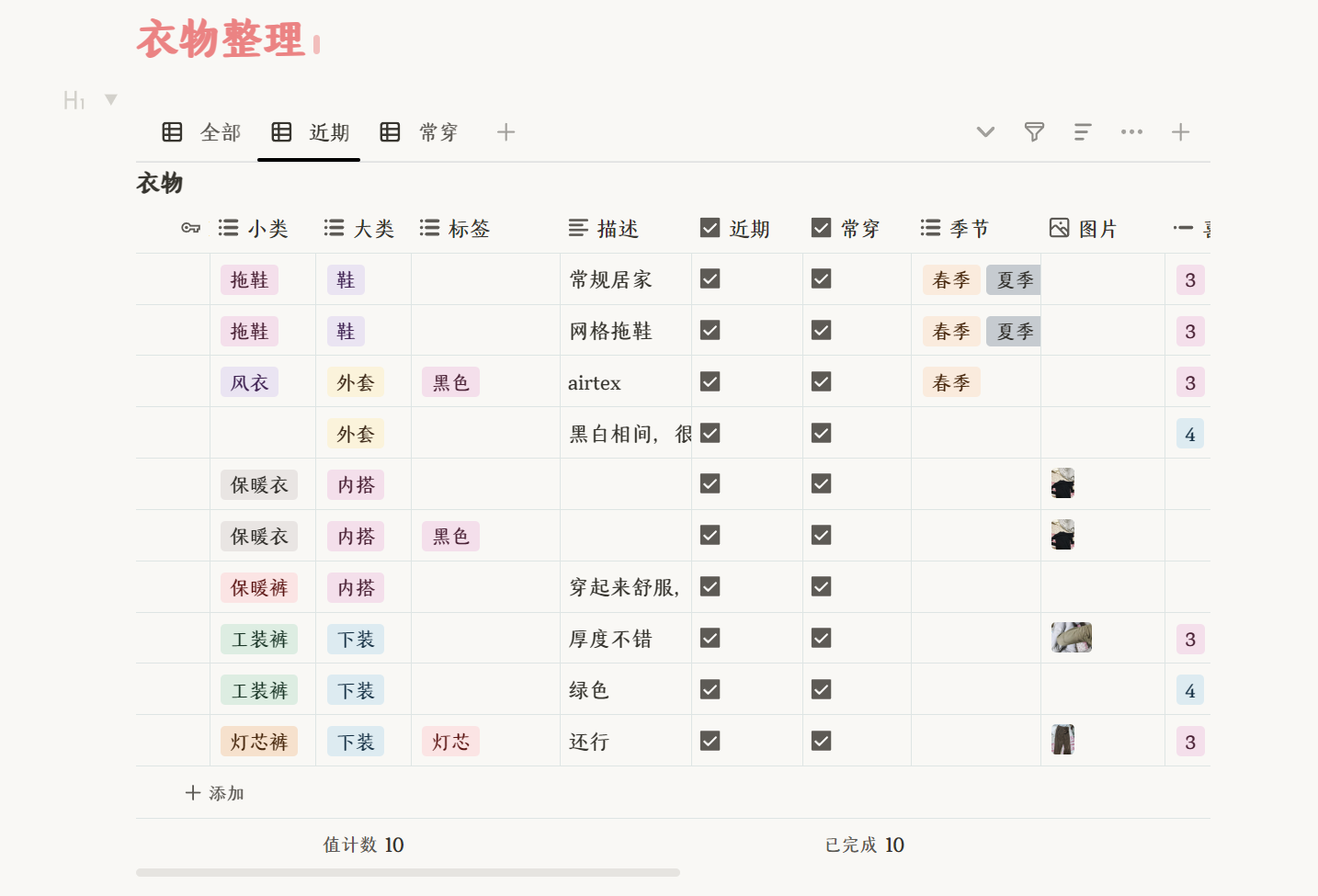Open the 工装裤 row image thumbnail
The width and height of the screenshot is (1318, 896).
[x=1071, y=638]
